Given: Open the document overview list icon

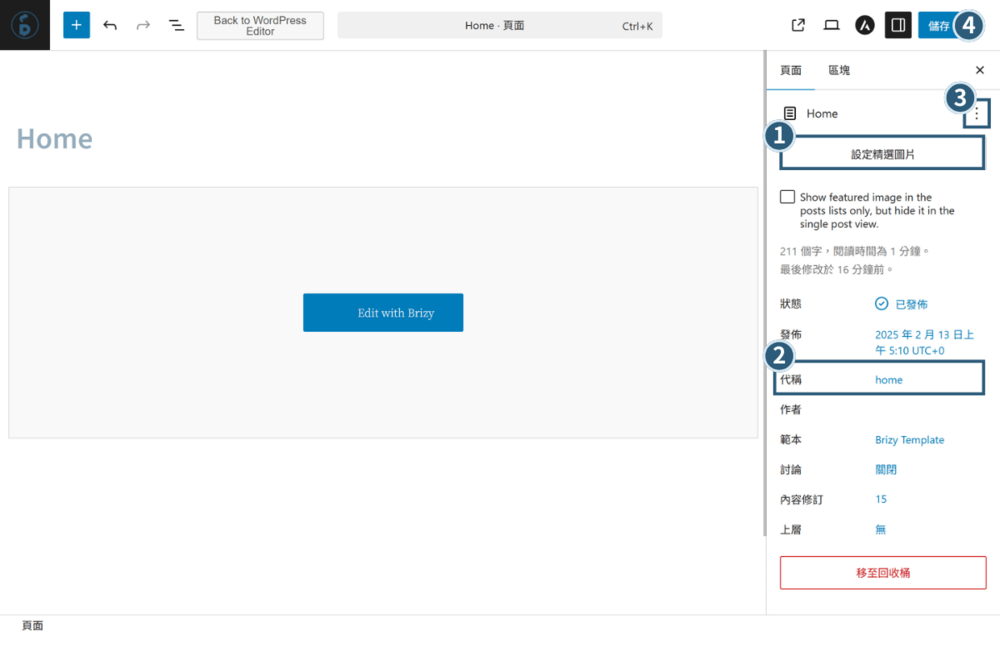Looking at the screenshot, I should tap(176, 24).
